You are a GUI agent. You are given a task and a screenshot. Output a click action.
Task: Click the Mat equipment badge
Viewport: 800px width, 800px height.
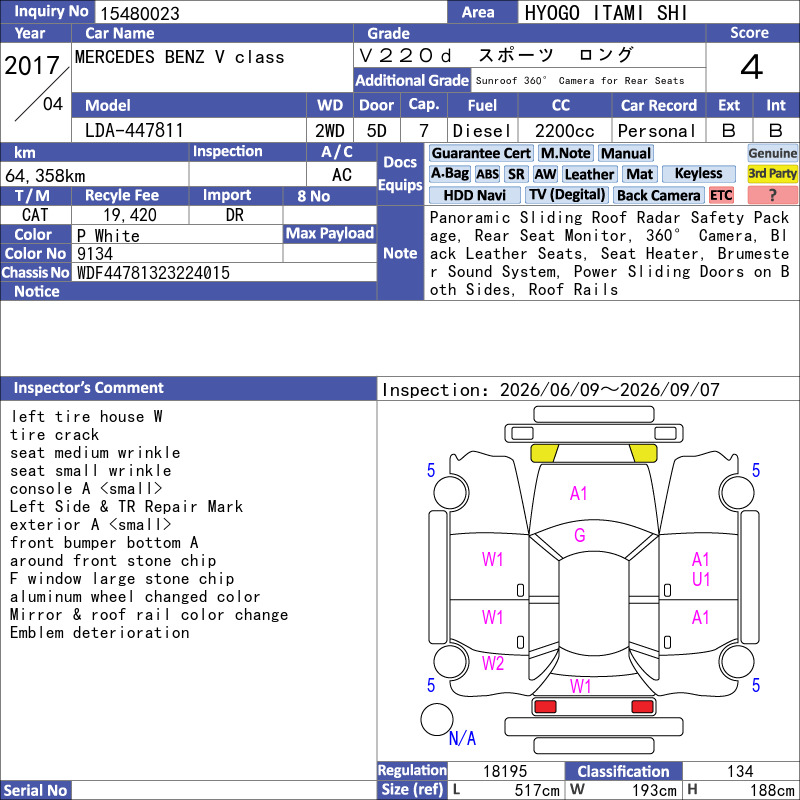(639, 174)
